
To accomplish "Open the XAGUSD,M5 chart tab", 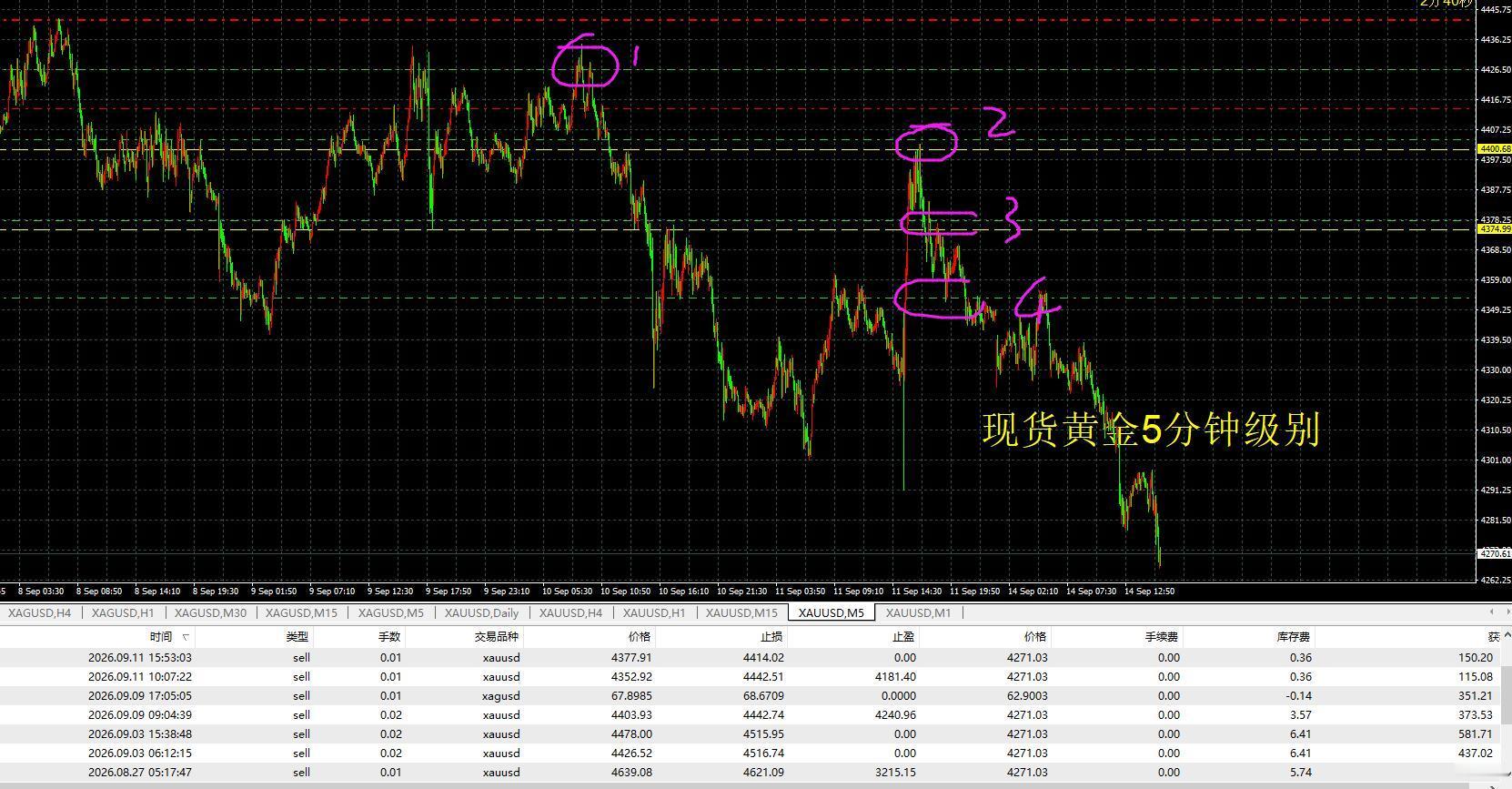I will coord(391,612).
